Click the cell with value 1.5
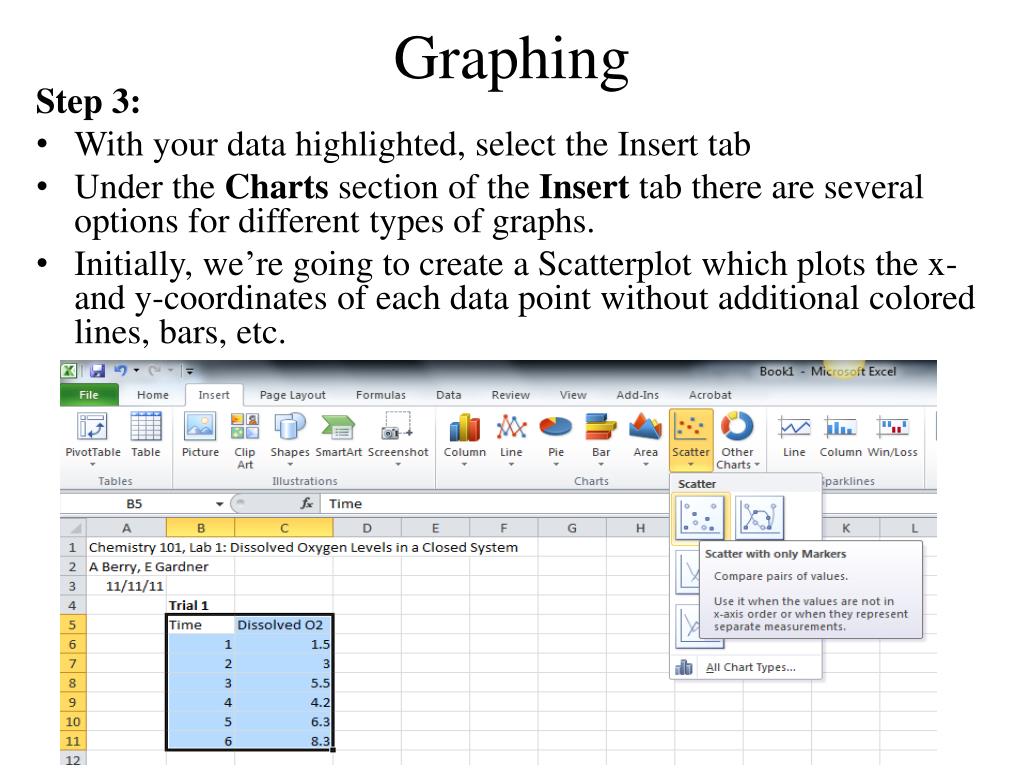1024x768 pixels. click(283, 645)
